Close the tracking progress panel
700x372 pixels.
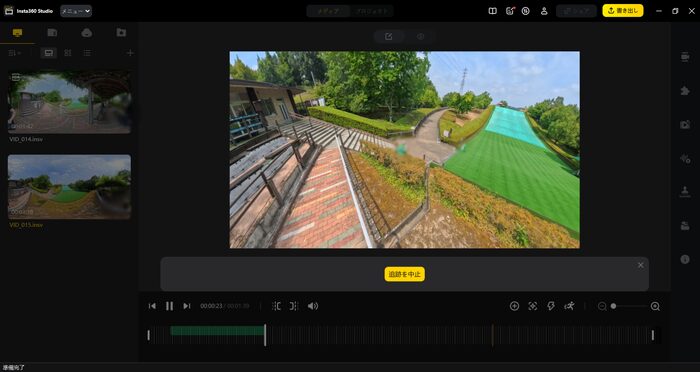(641, 265)
